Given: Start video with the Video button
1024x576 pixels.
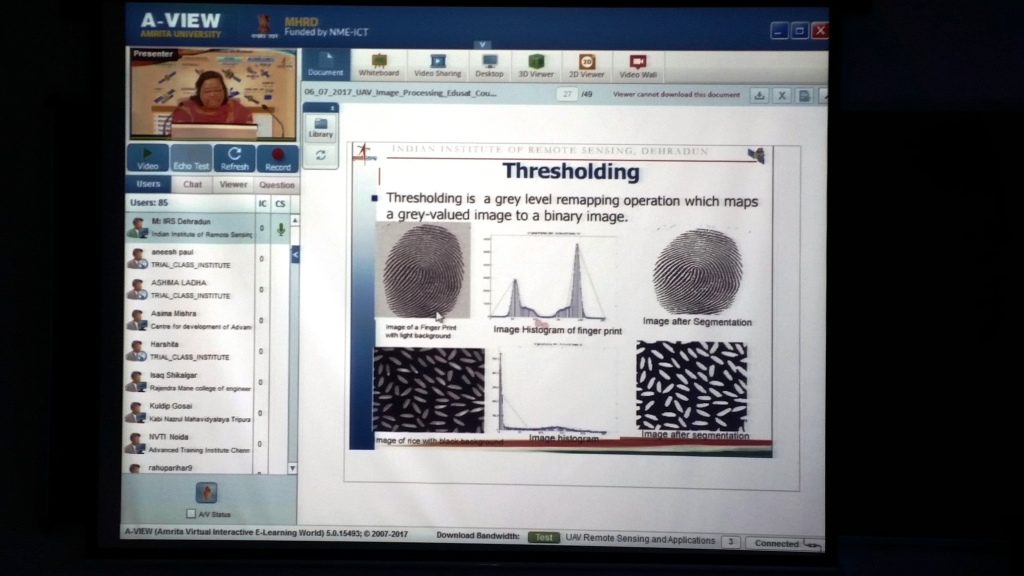Looking at the screenshot, I should (148, 159).
